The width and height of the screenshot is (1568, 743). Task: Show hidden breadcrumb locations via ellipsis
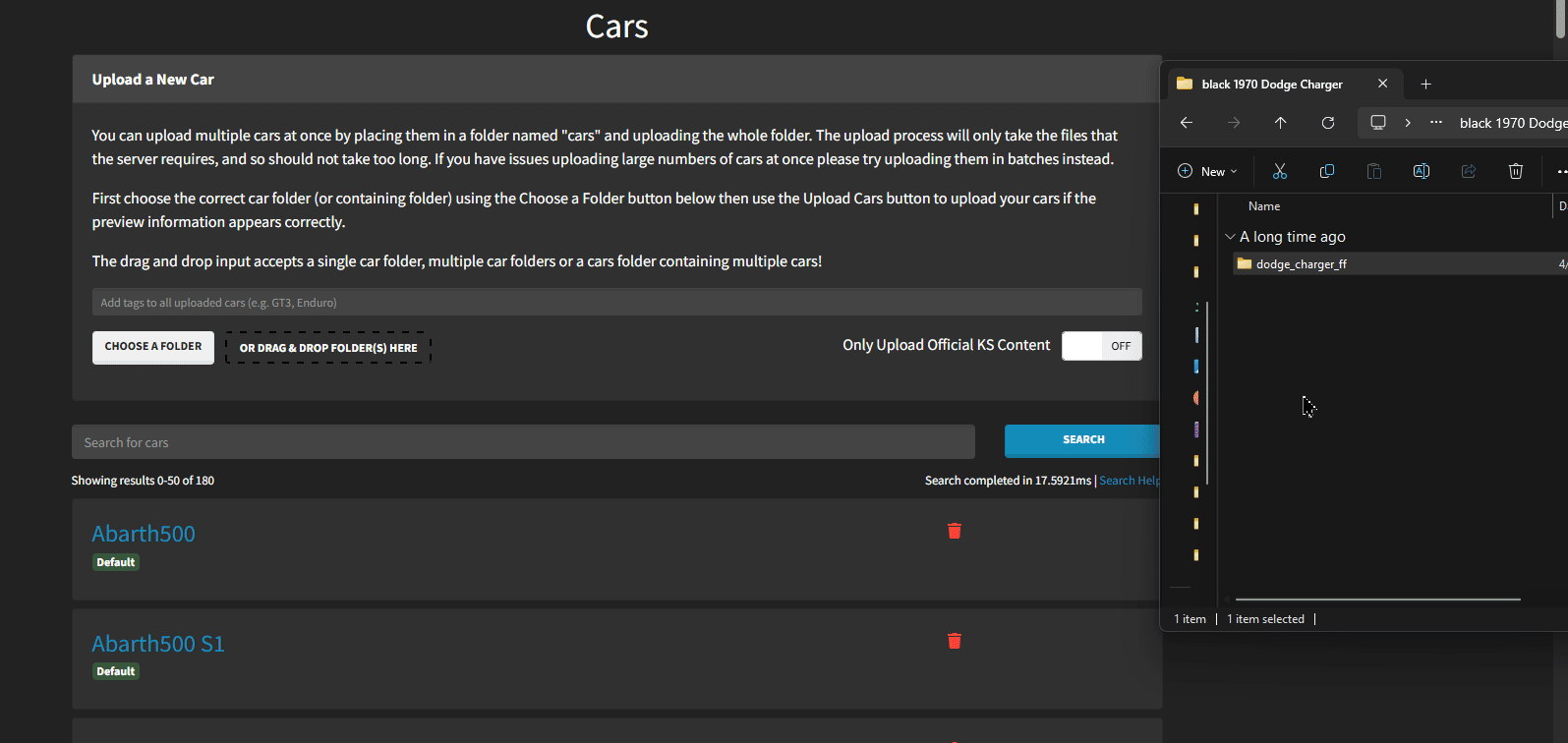[1436, 123]
